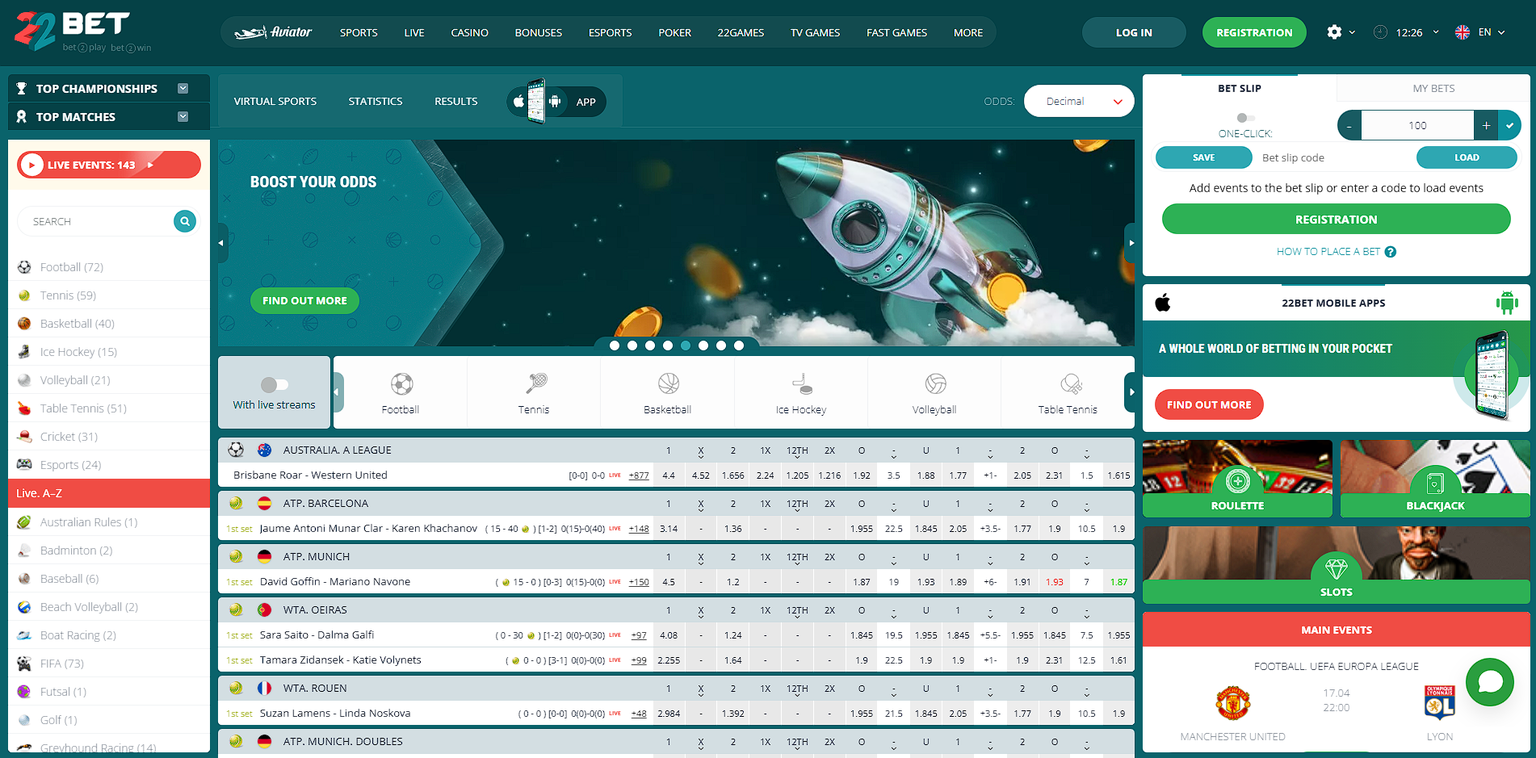Viewport: 1536px width, 758px height.
Task: Select the first banner carousel dot
Action: click(614, 345)
